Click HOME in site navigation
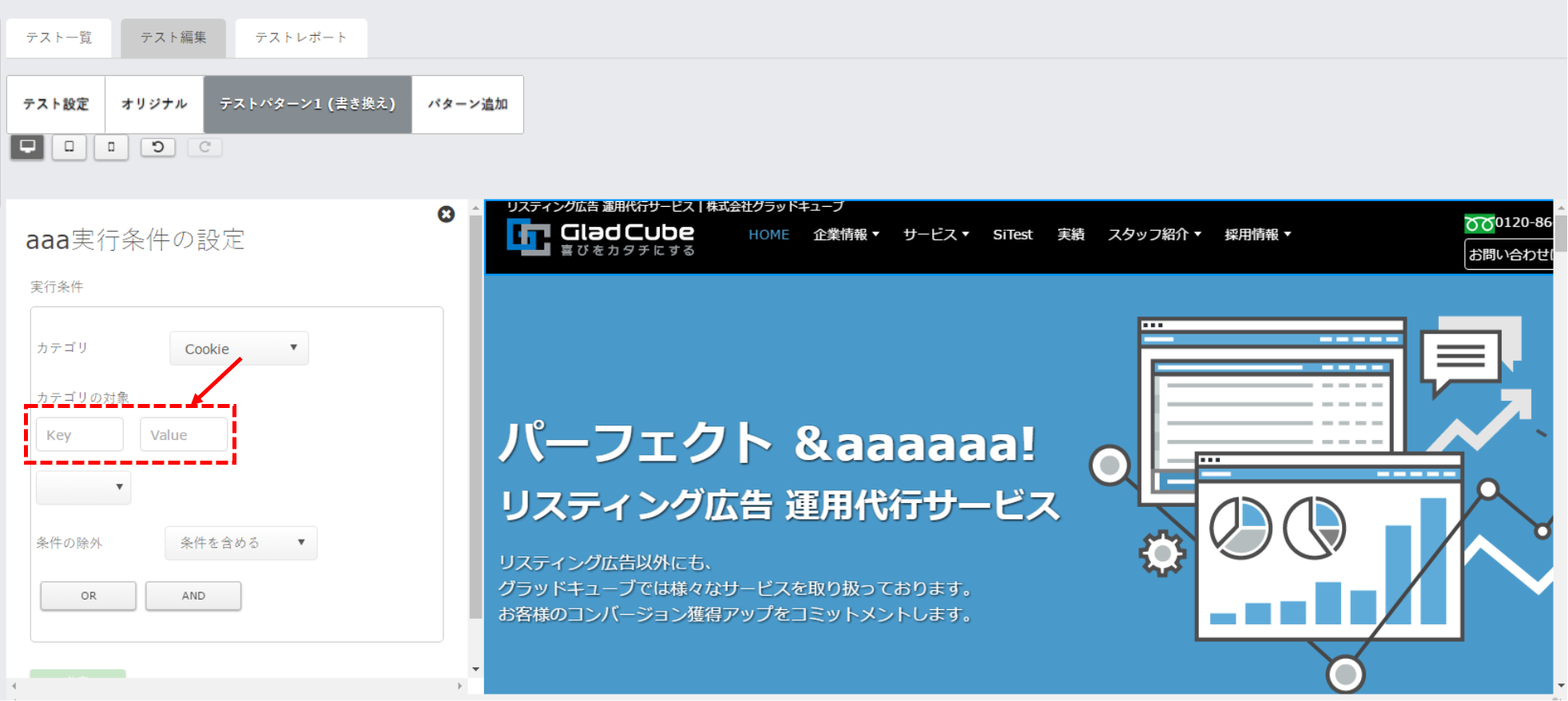The height and width of the screenshot is (701, 1568). (768, 235)
